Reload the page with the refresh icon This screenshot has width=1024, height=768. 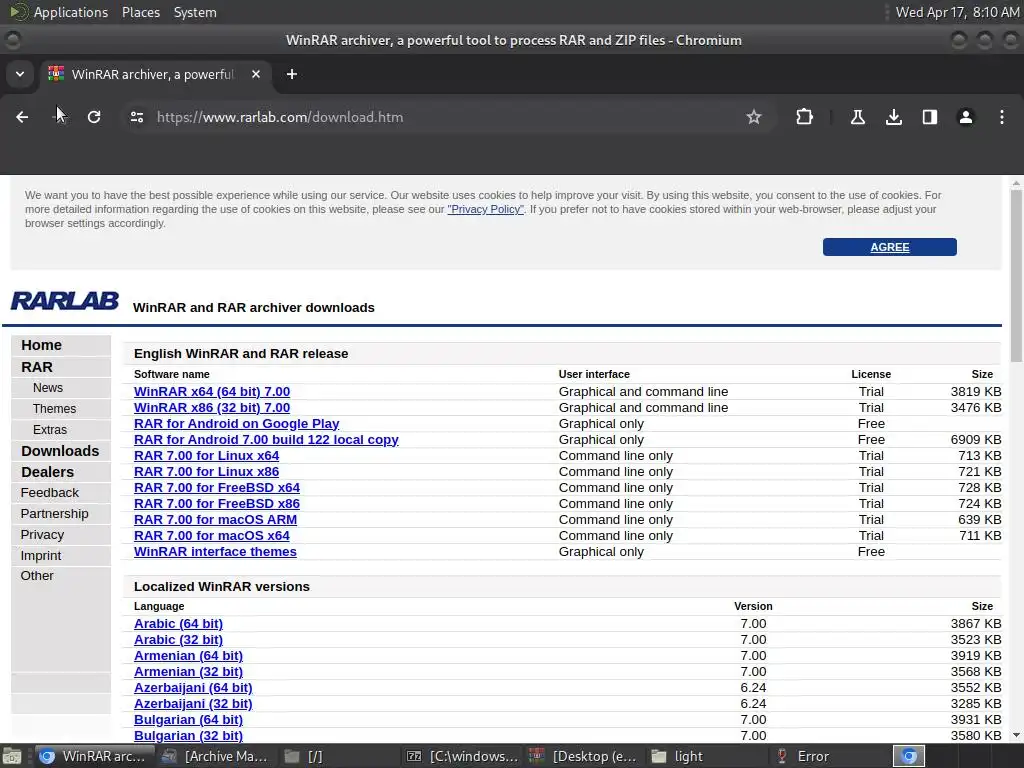click(94, 117)
